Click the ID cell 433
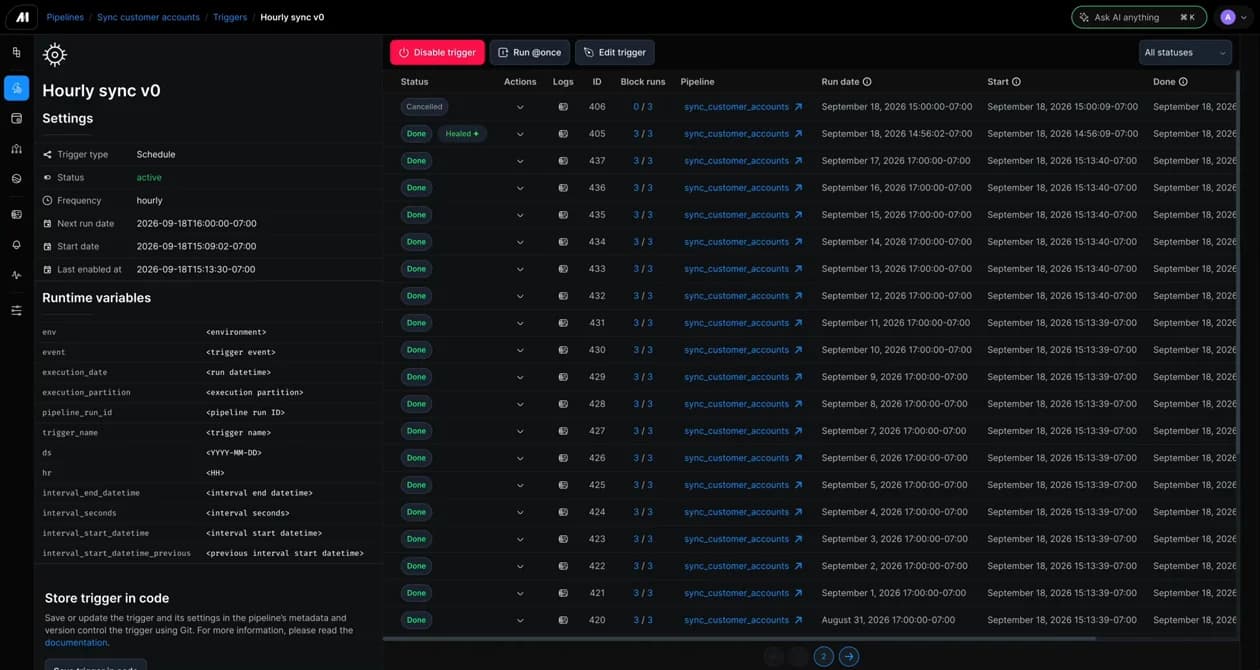The image size is (1260, 670). click(x=597, y=269)
